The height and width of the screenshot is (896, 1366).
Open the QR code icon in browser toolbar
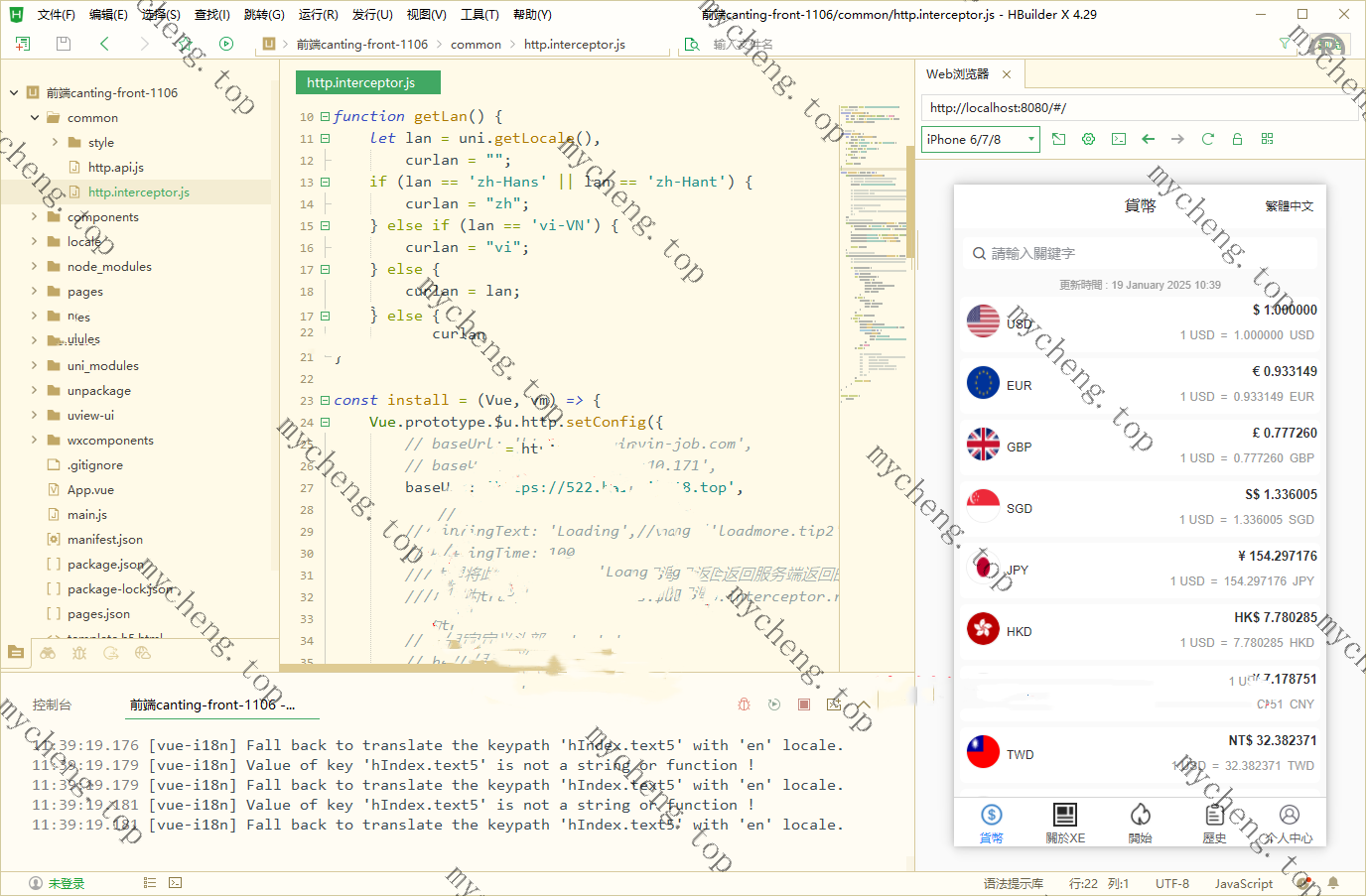pyautogui.click(x=1267, y=139)
